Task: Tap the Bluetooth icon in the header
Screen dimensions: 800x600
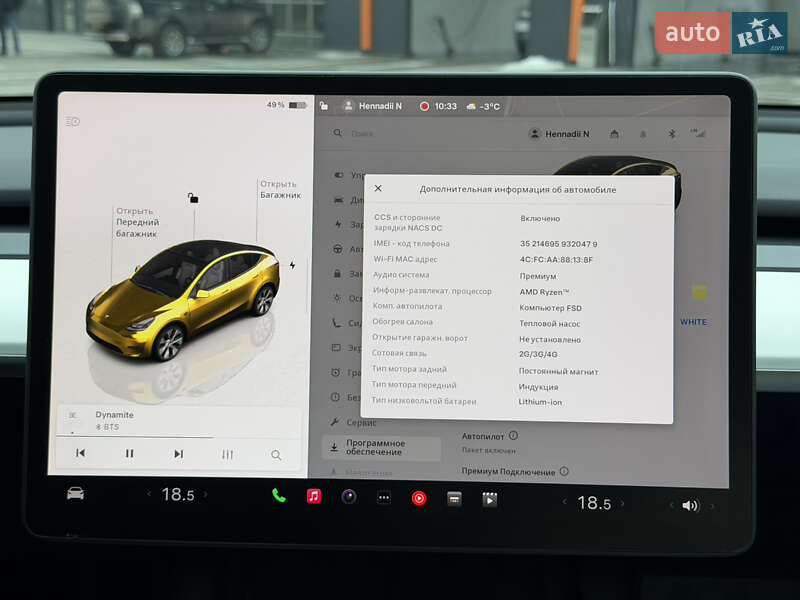Action: [x=672, y=131]
